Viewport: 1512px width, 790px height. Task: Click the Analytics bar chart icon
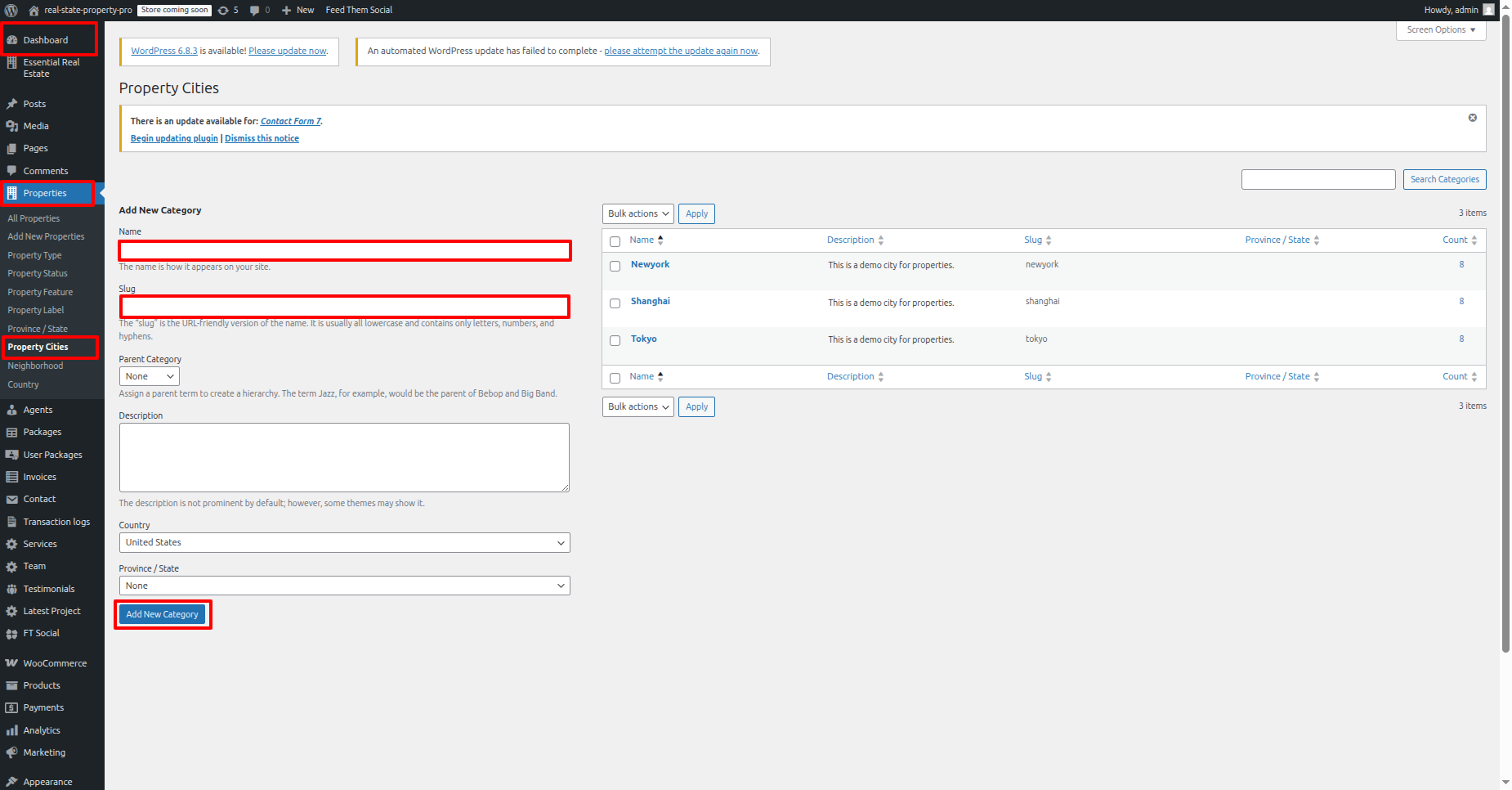click(12, 730)
